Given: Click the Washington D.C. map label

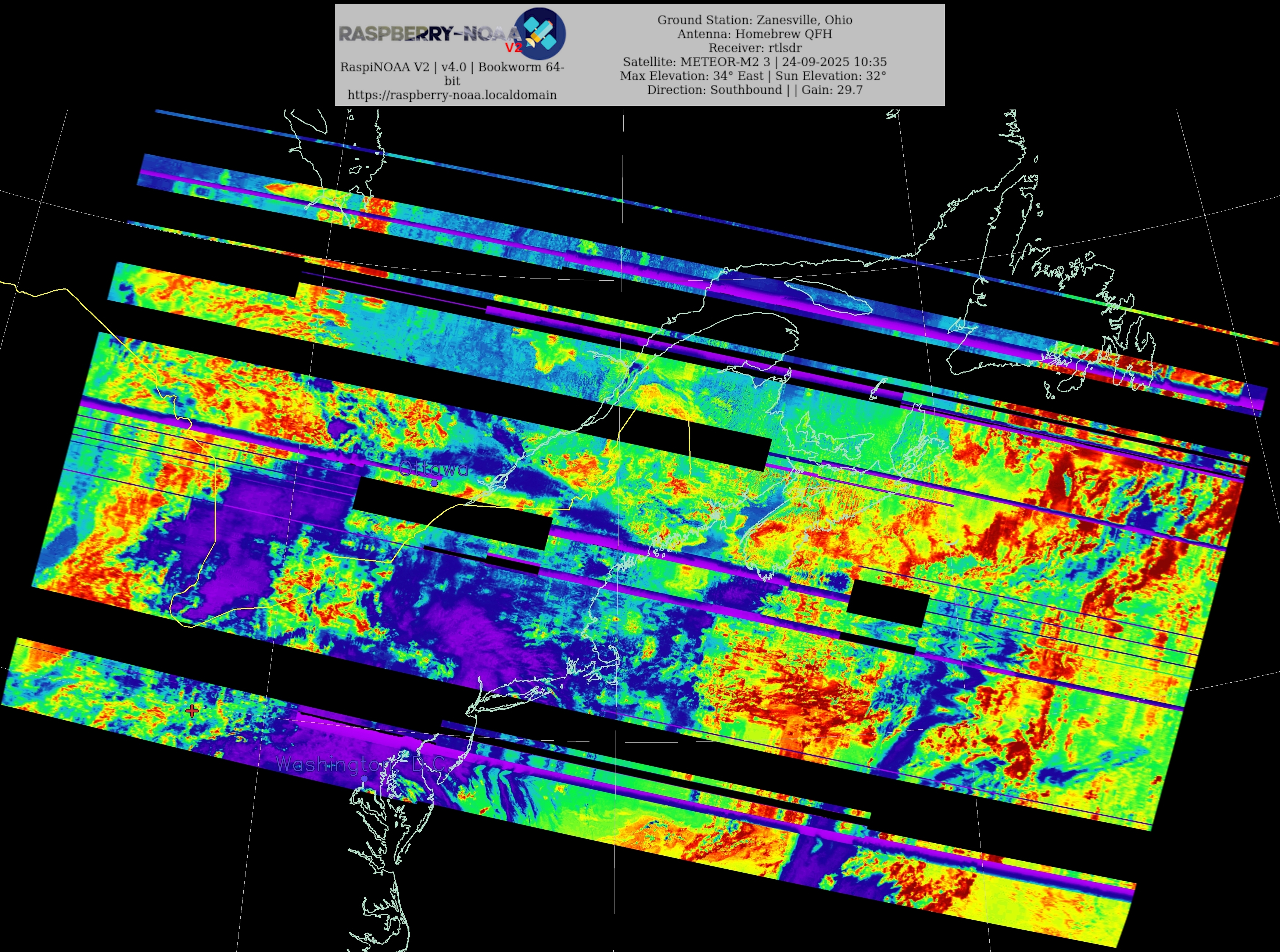Looking at the screenshot, I should point(360,764).
